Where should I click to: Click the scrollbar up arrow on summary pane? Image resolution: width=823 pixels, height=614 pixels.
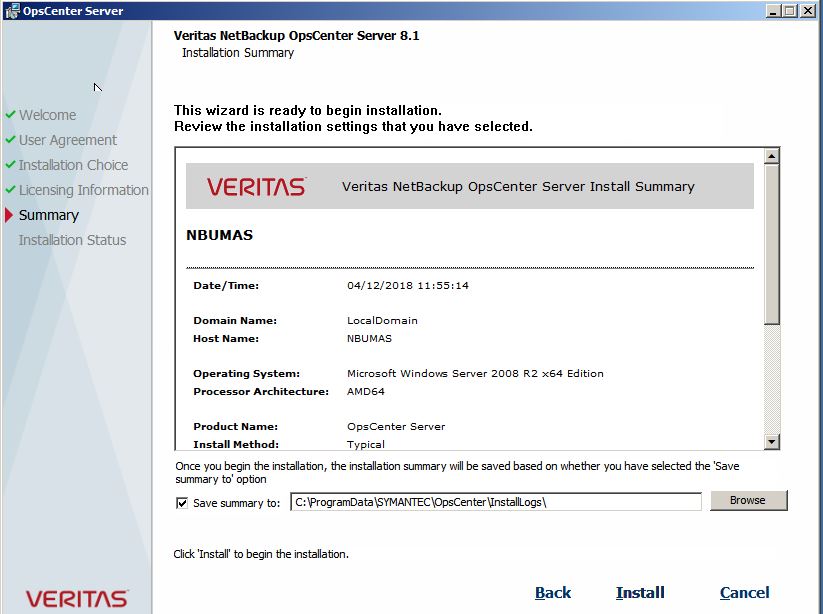click(x=770, y=155)
